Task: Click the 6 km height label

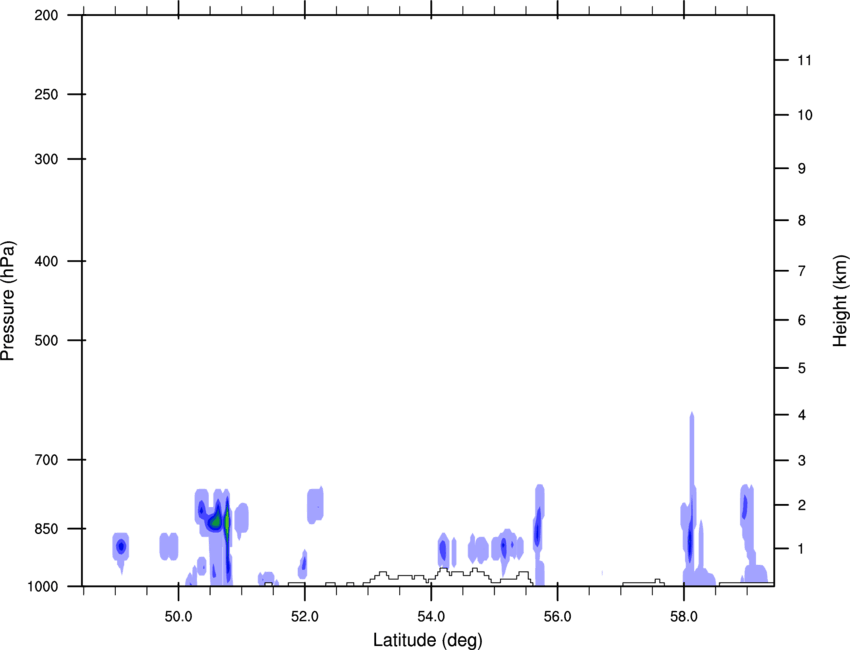Action: 802,320
